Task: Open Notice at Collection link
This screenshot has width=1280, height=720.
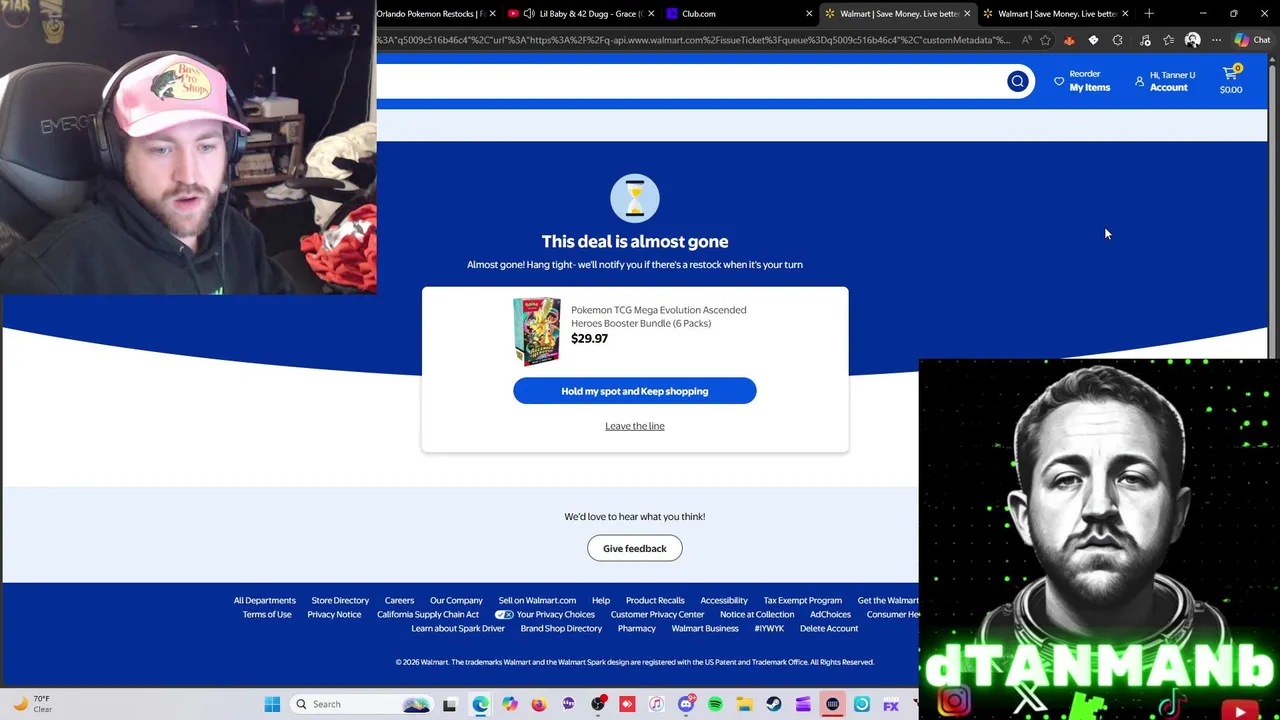Action: [x=757, y=615]
